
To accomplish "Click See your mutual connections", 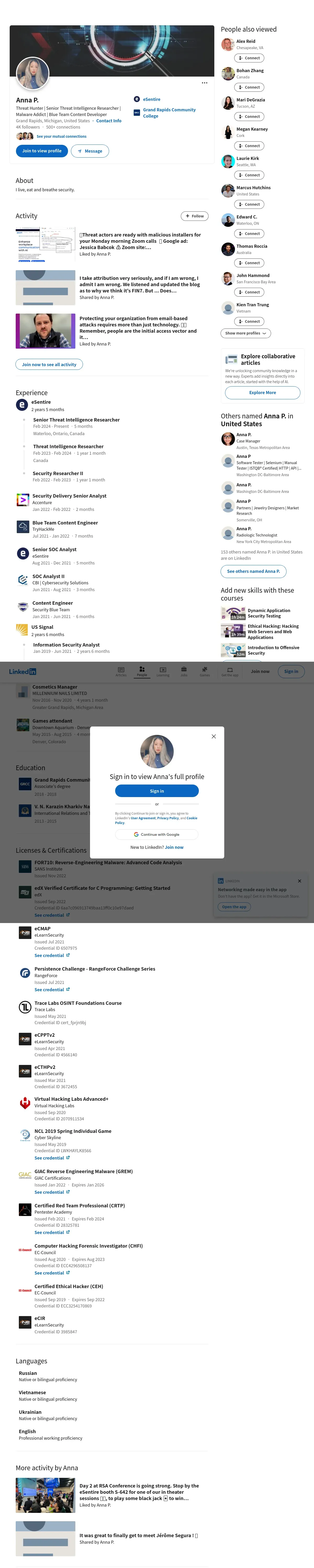I will pyautogui.click(x=61, y=136).
